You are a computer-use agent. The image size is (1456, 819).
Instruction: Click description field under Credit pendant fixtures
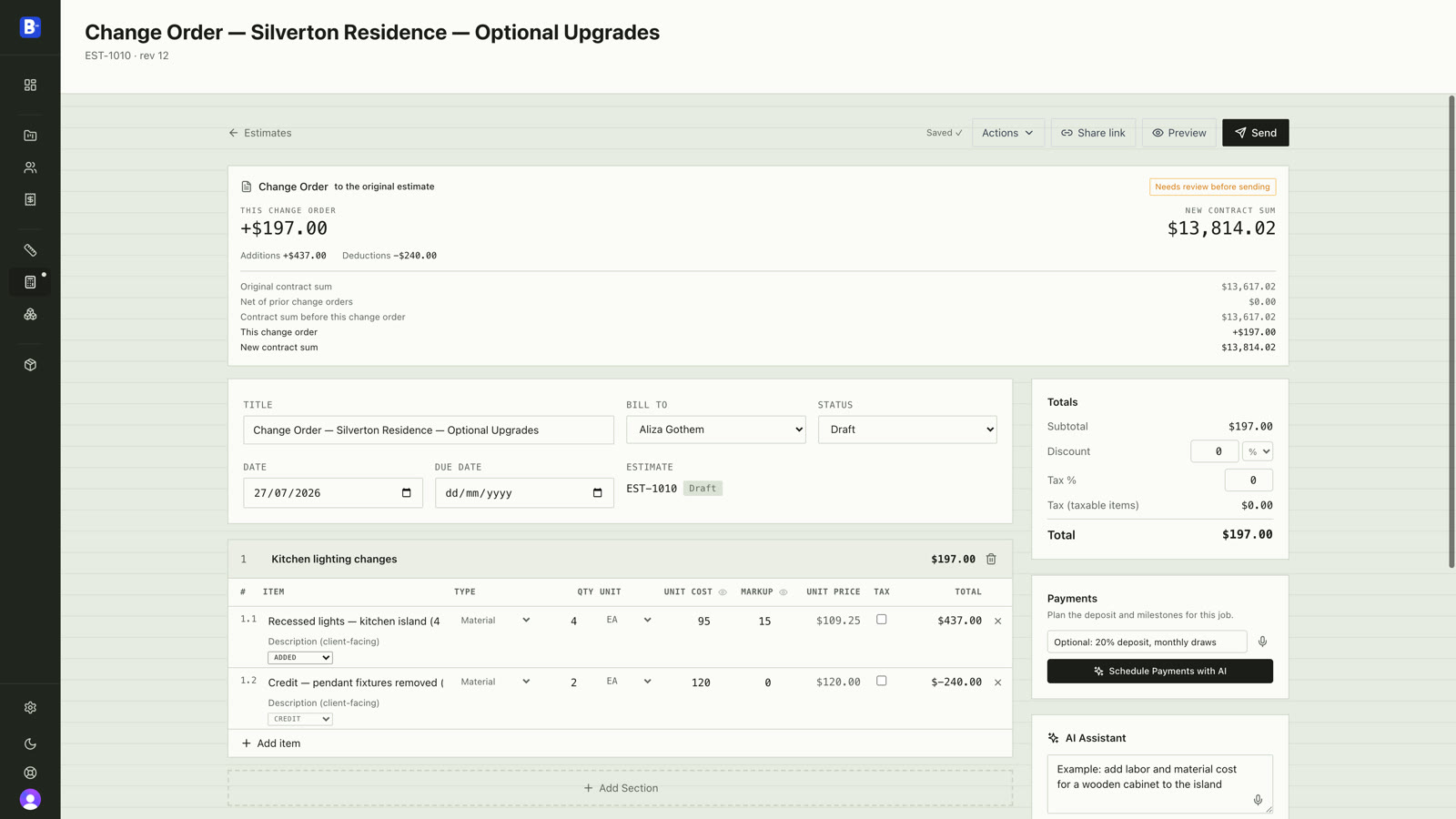[355, 703]
